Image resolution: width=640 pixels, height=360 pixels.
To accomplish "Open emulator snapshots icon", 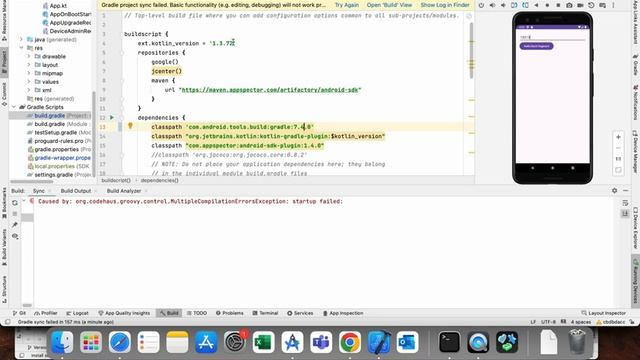I will [591, 5].
